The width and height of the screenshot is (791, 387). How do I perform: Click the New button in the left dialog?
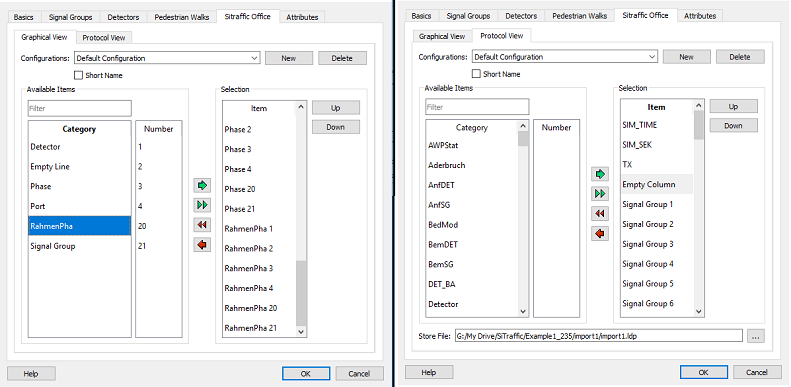click(289, 59)
